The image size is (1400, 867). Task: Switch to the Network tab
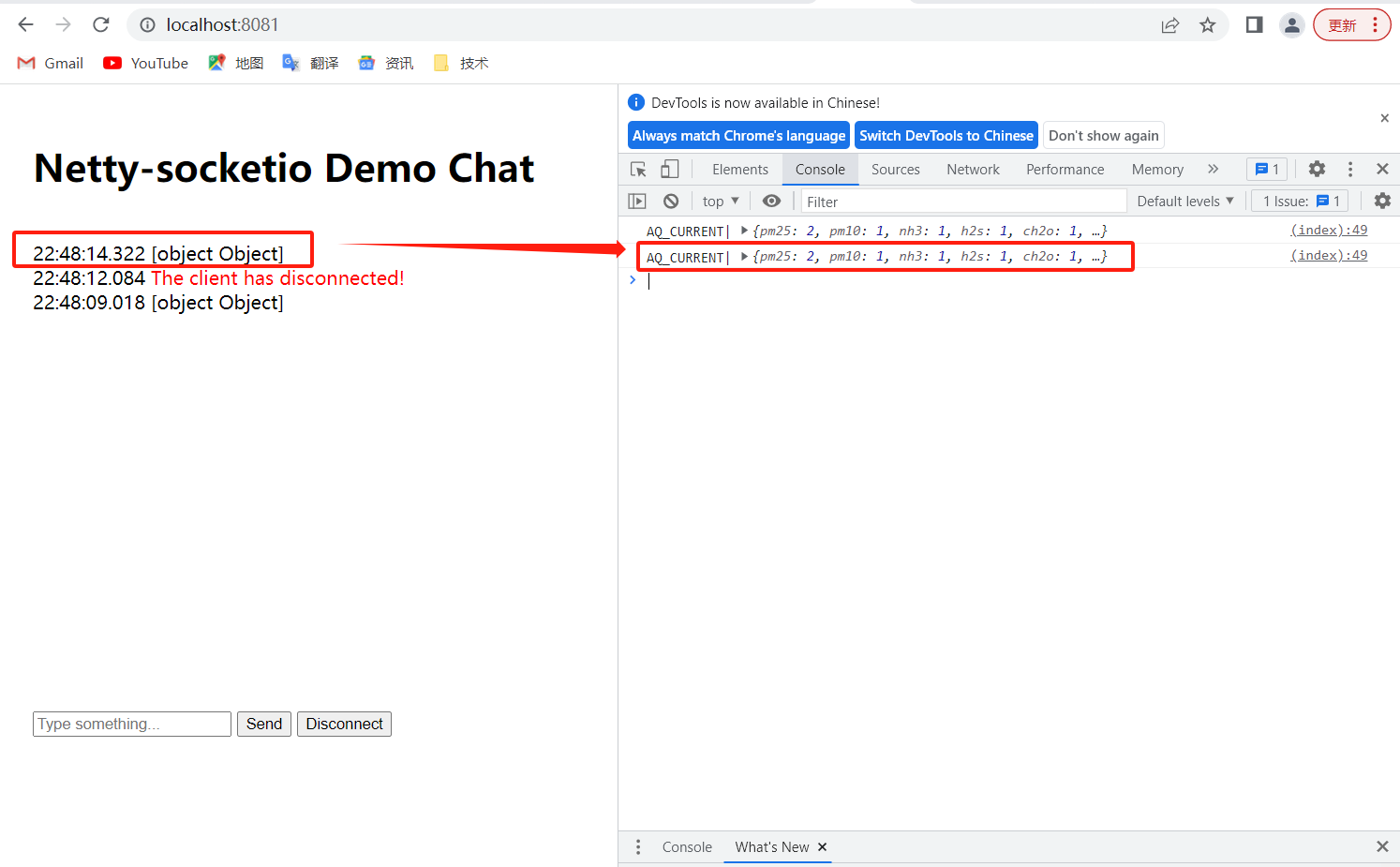tap(973, 170)
